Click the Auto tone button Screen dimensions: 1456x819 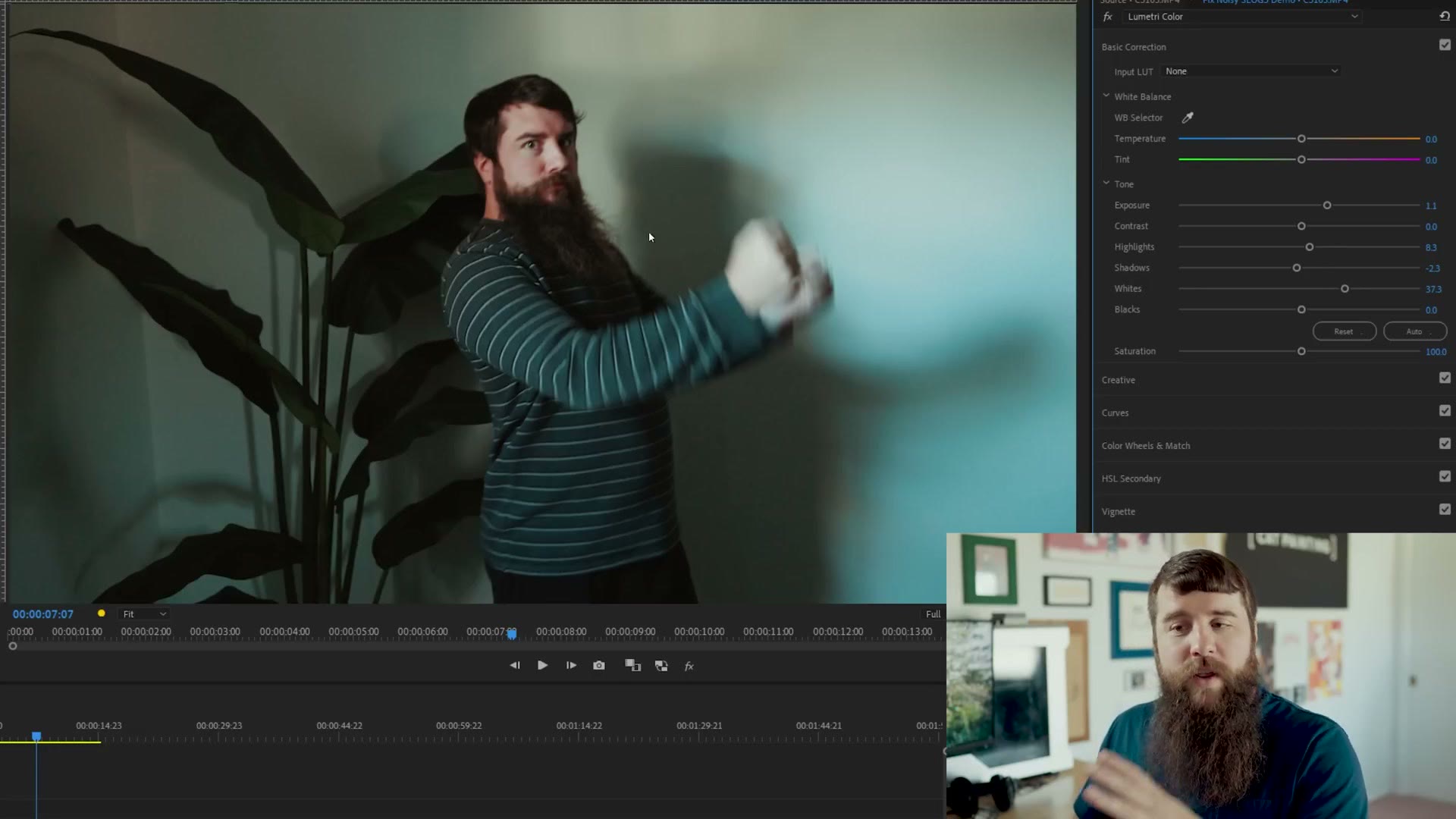pos(1415,331)
